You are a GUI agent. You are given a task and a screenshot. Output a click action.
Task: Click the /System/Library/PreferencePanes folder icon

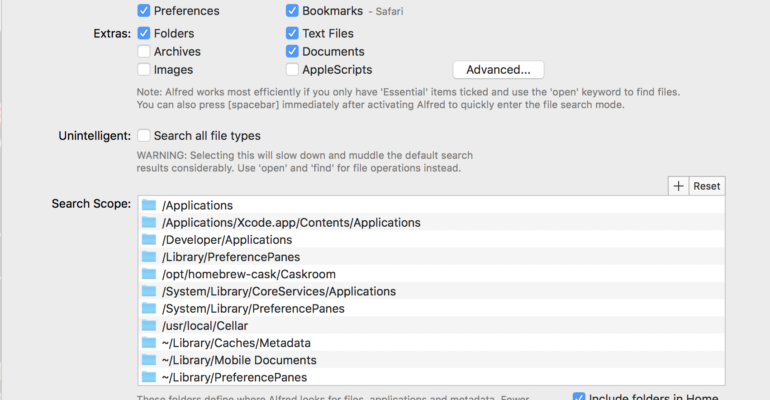[x=149, y=308]
